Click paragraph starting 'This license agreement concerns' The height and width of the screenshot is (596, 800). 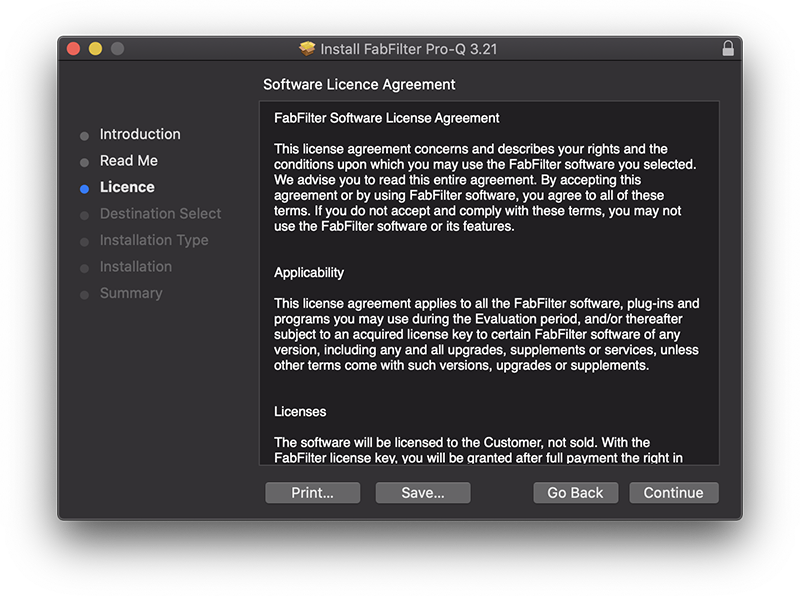pyautogui.click(x=485, y=187)
